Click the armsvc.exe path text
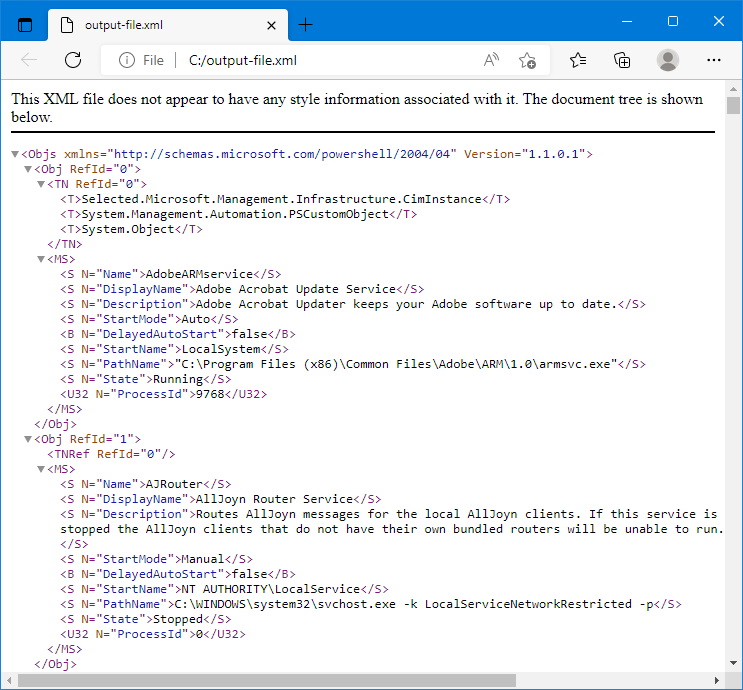 coord(396,364)
